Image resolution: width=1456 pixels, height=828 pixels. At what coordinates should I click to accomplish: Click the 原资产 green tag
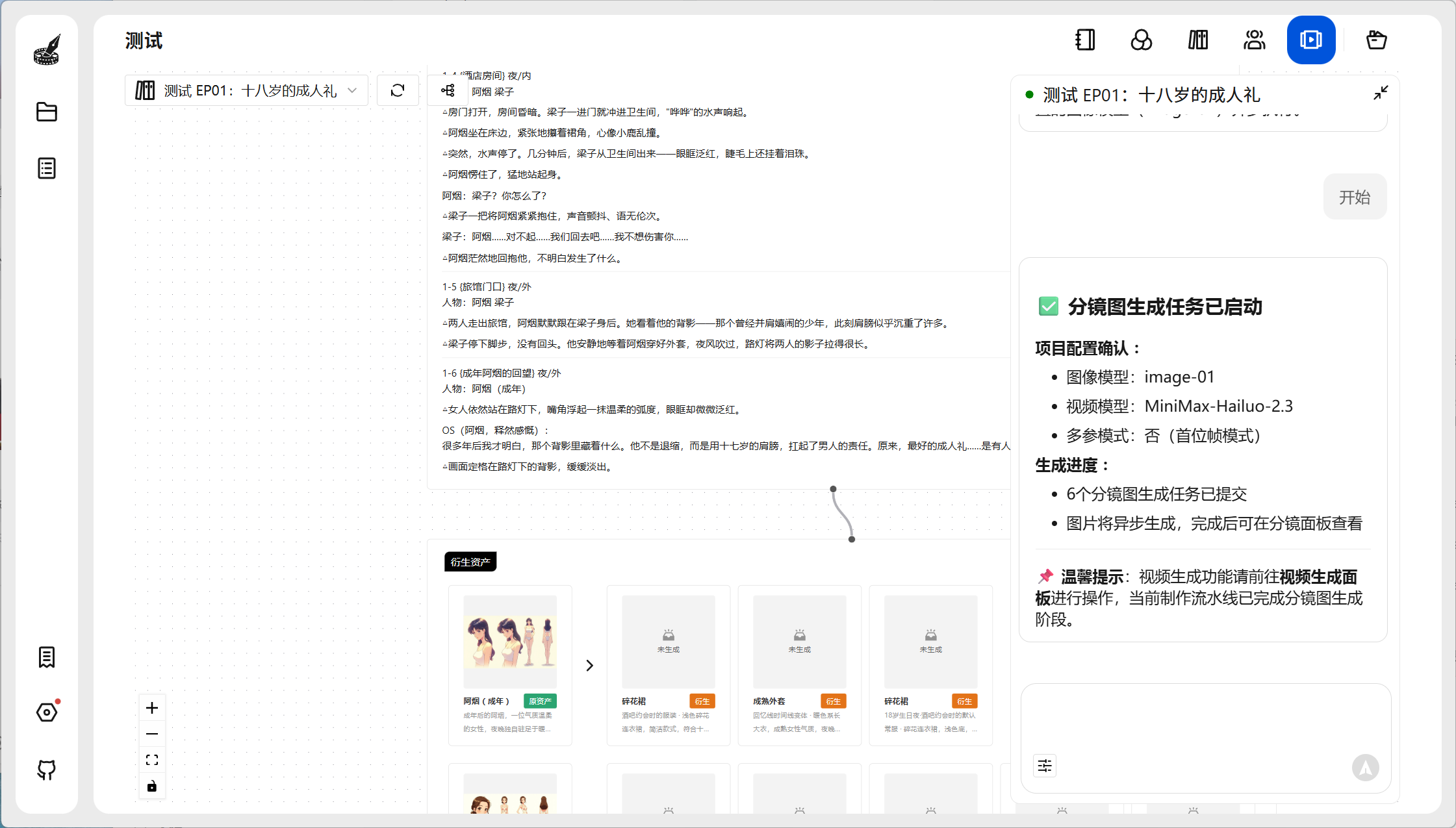pos(540,701)
